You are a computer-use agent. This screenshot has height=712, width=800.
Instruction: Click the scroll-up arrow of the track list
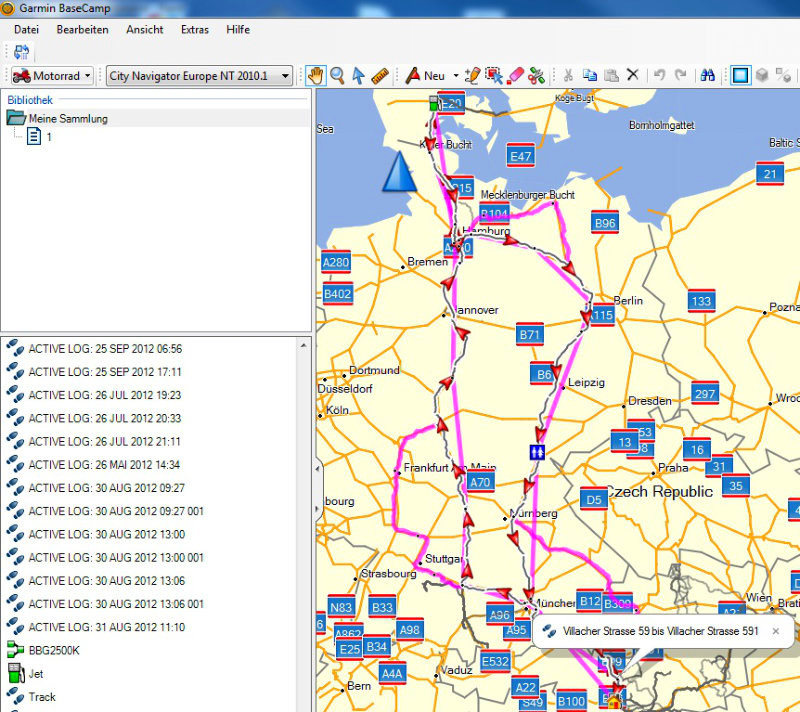tap(304, 345)
